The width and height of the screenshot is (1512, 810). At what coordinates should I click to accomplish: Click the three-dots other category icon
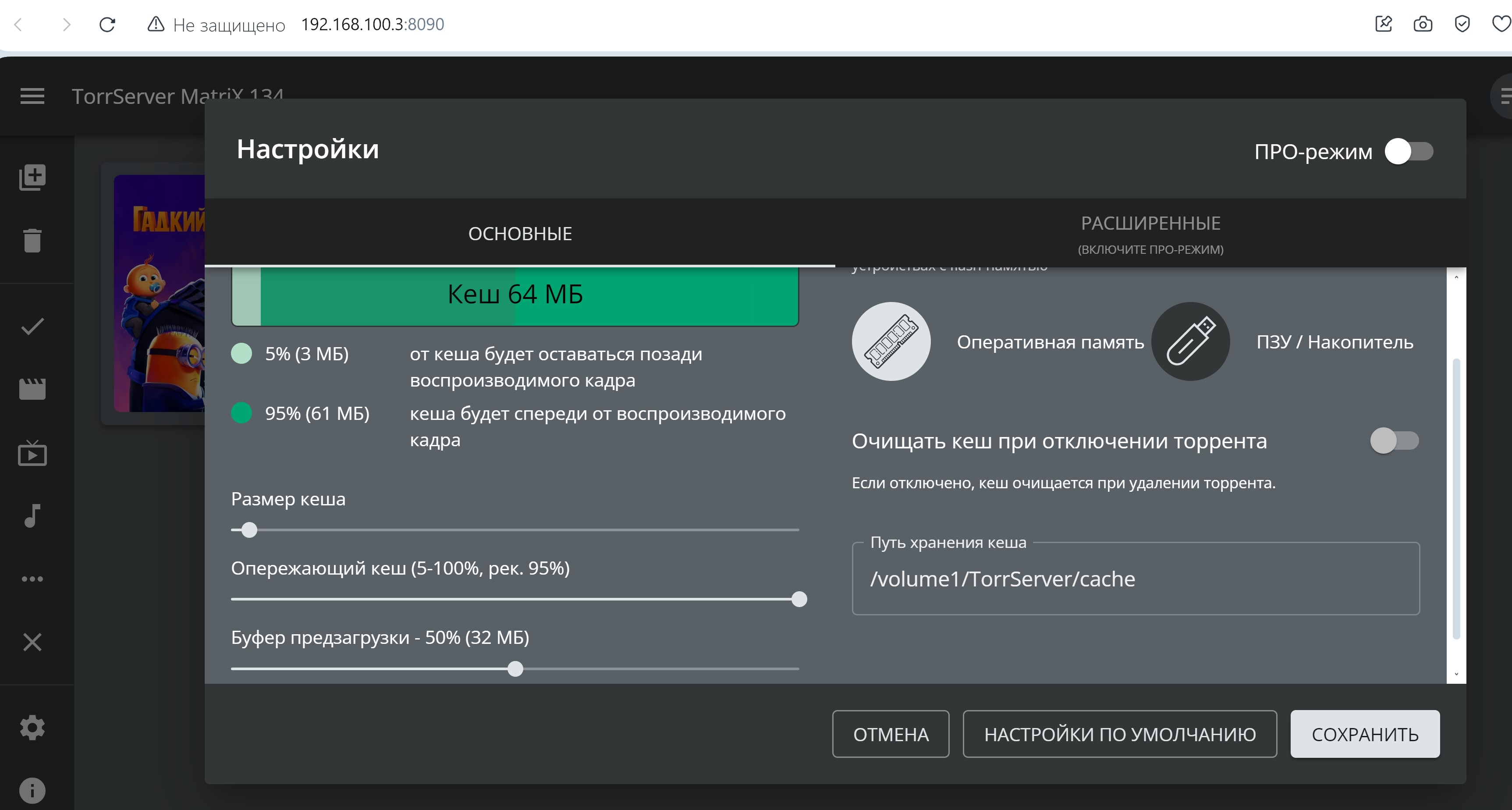[x=32, y=579]
